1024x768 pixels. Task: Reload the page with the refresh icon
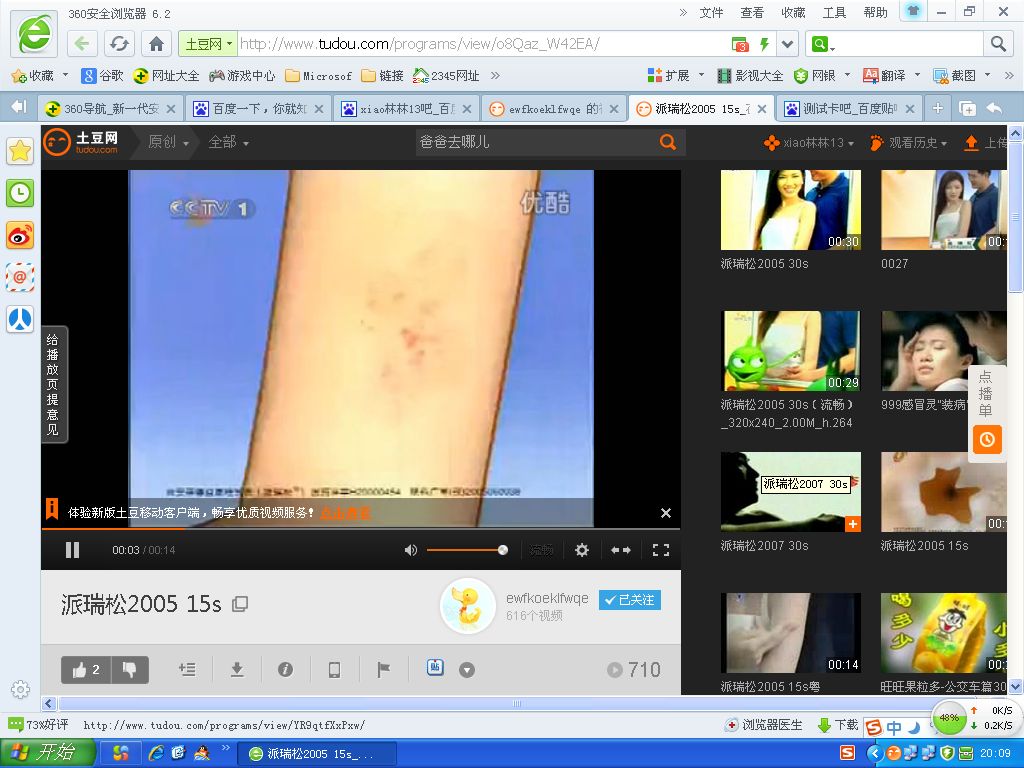tap(119, 44)
